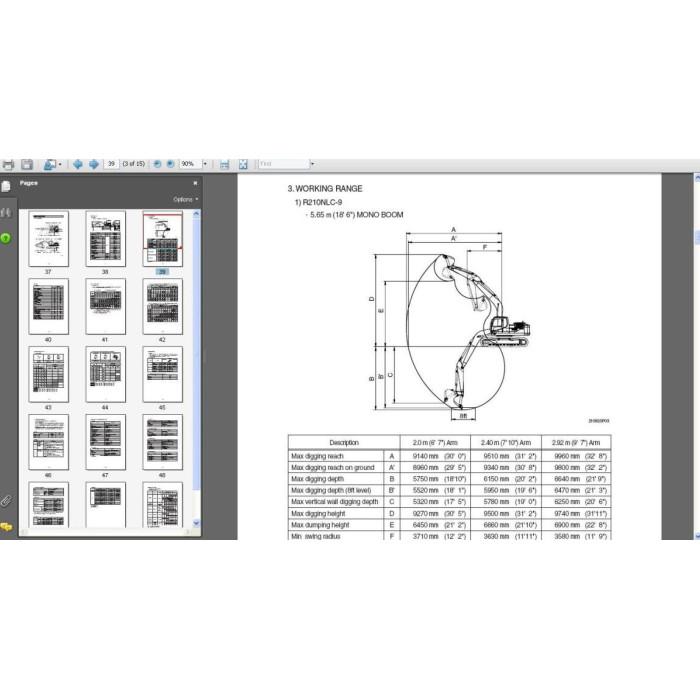700x700 pixels.
Task: Open the Find box dropdown arrow
Action: point(312,164)
